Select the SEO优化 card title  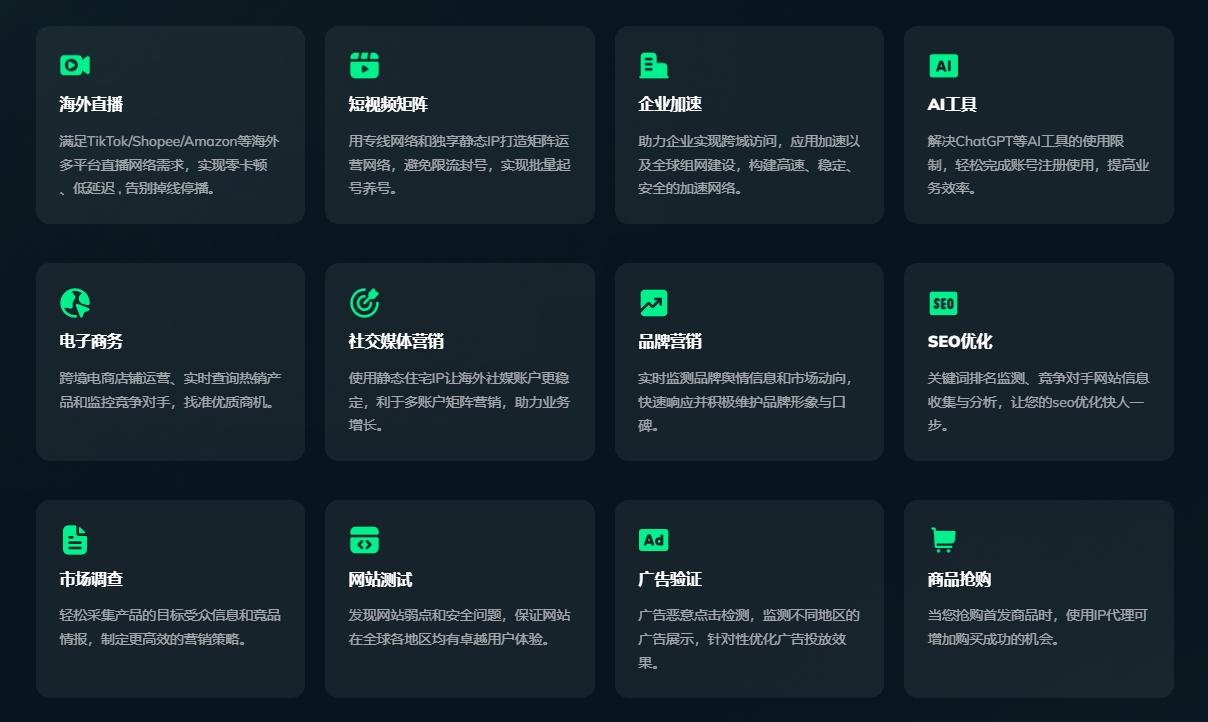(x=959, y=341)
